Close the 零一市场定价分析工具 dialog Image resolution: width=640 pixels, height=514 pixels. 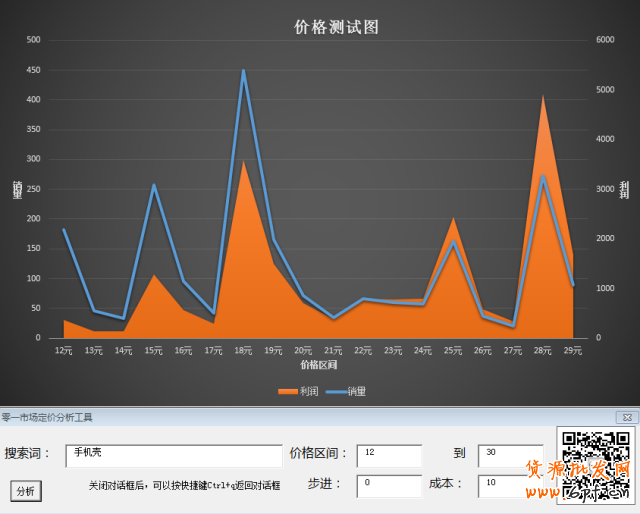(626, 417)
